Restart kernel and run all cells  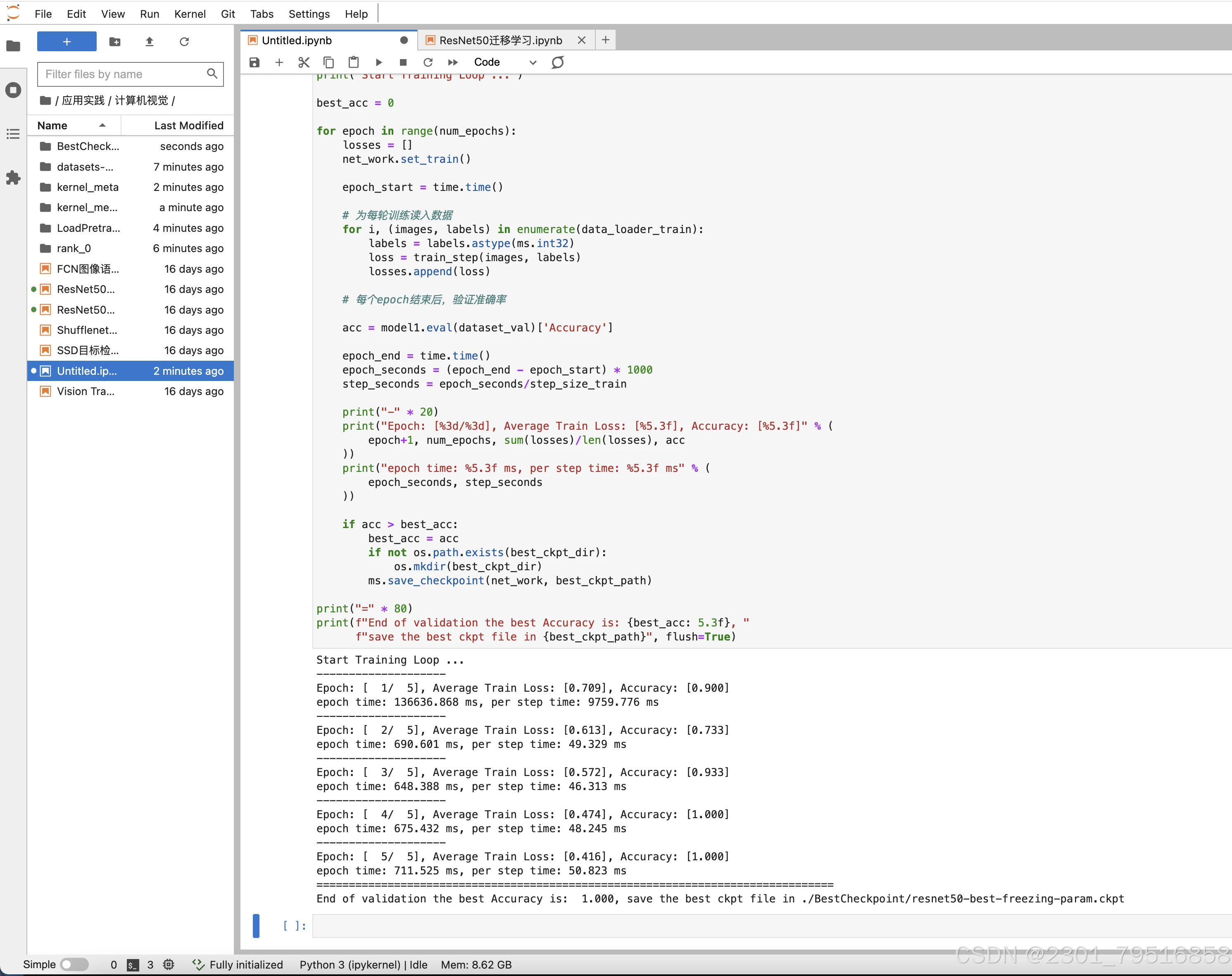pyautogui.click(x=452, y=62)
